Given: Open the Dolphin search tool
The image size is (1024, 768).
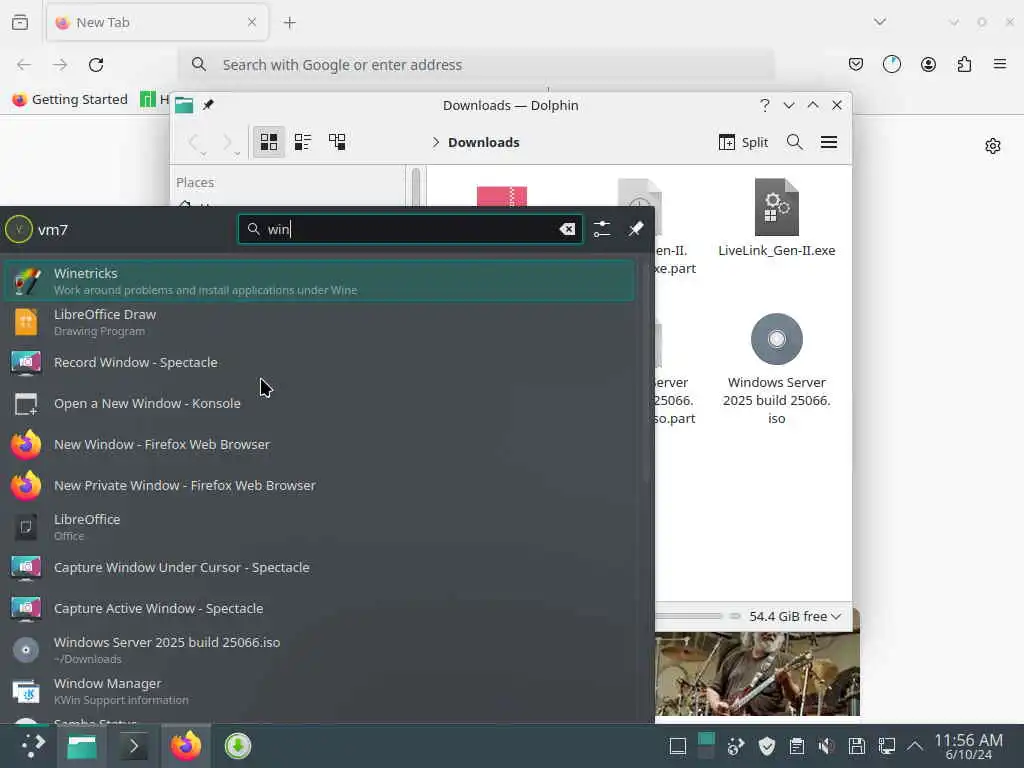Looking at the screenshot, I should [x=794, y=142].
